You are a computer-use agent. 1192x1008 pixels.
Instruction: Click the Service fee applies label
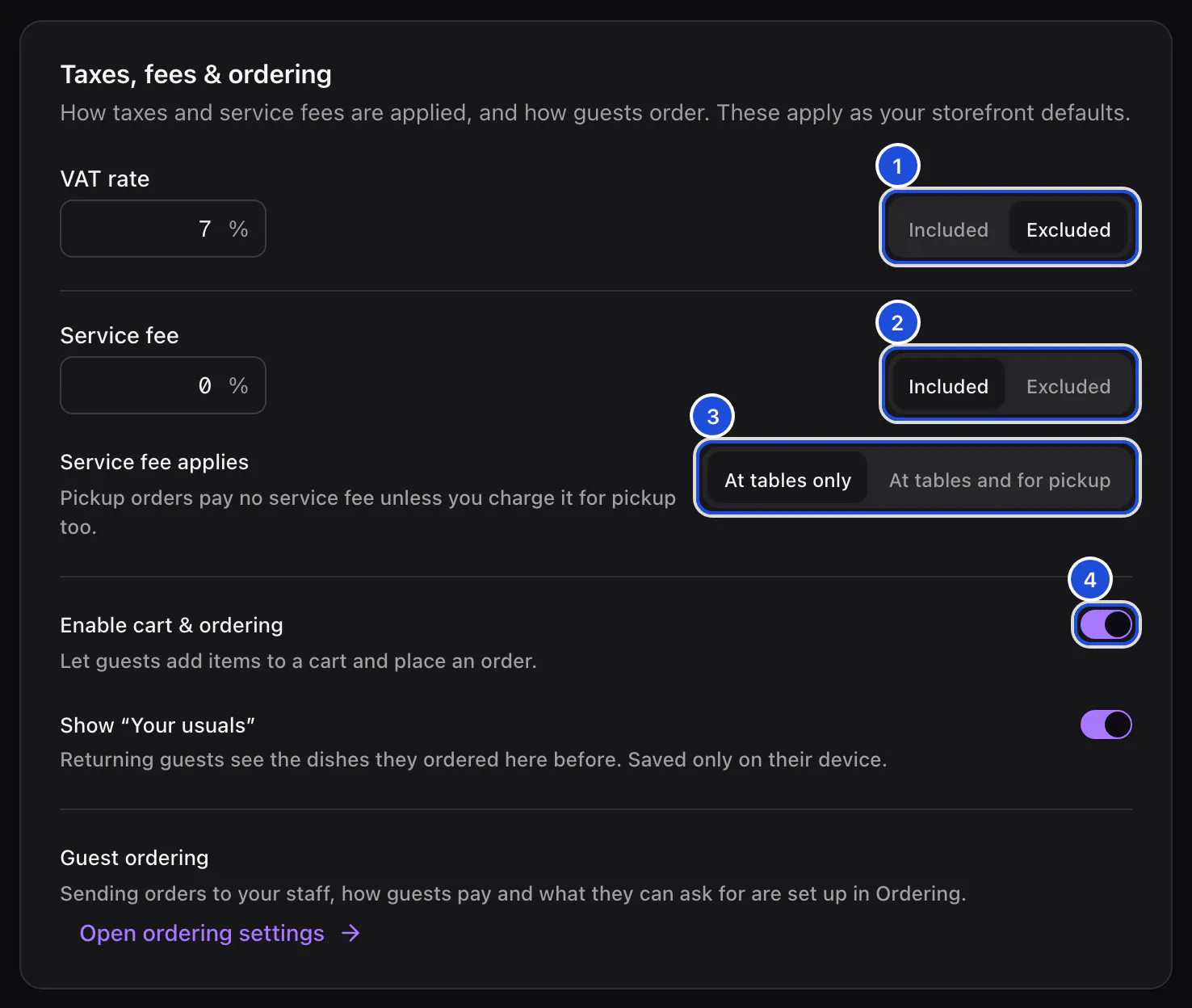(x=154, y=462)
